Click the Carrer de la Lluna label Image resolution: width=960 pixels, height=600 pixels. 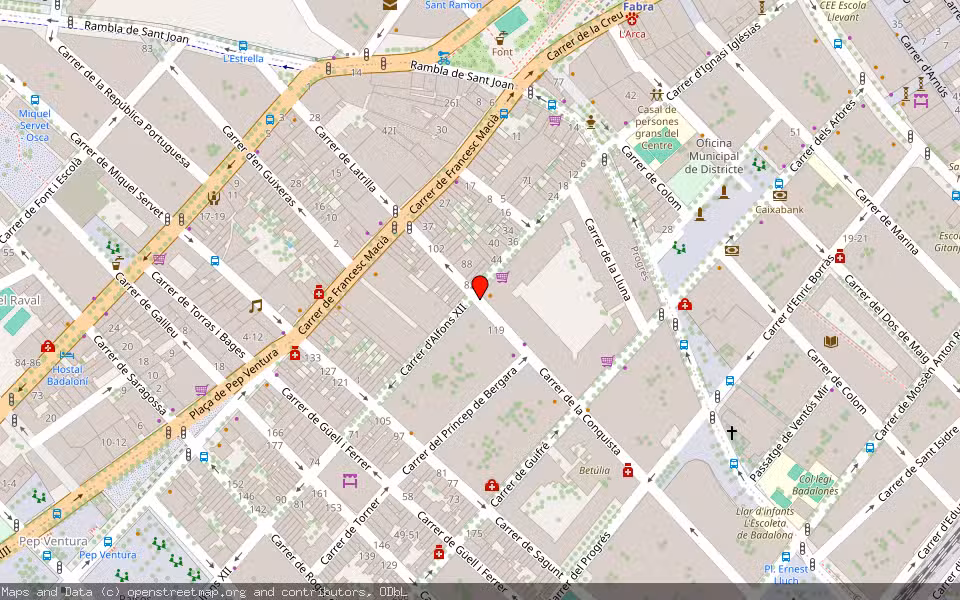pyautogui.click(x=607, y=259)
